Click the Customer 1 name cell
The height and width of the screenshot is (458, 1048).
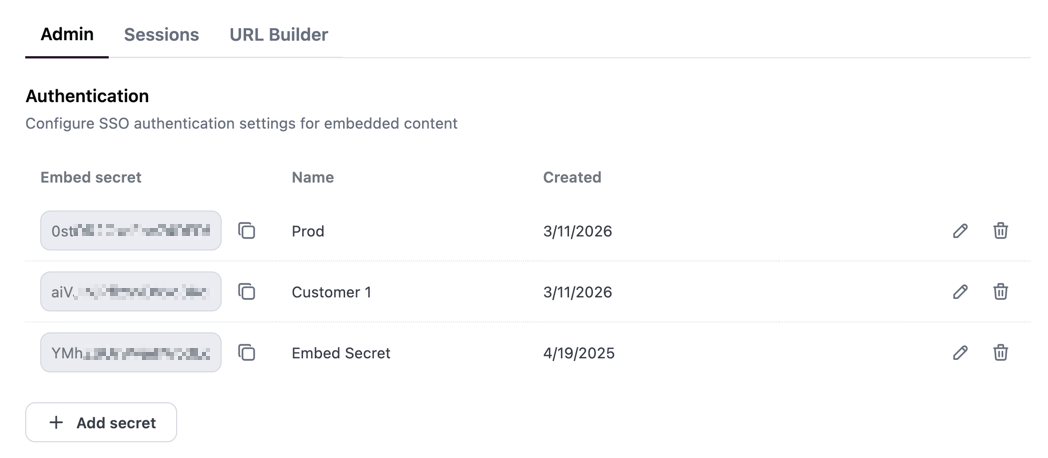click(331, 292)
